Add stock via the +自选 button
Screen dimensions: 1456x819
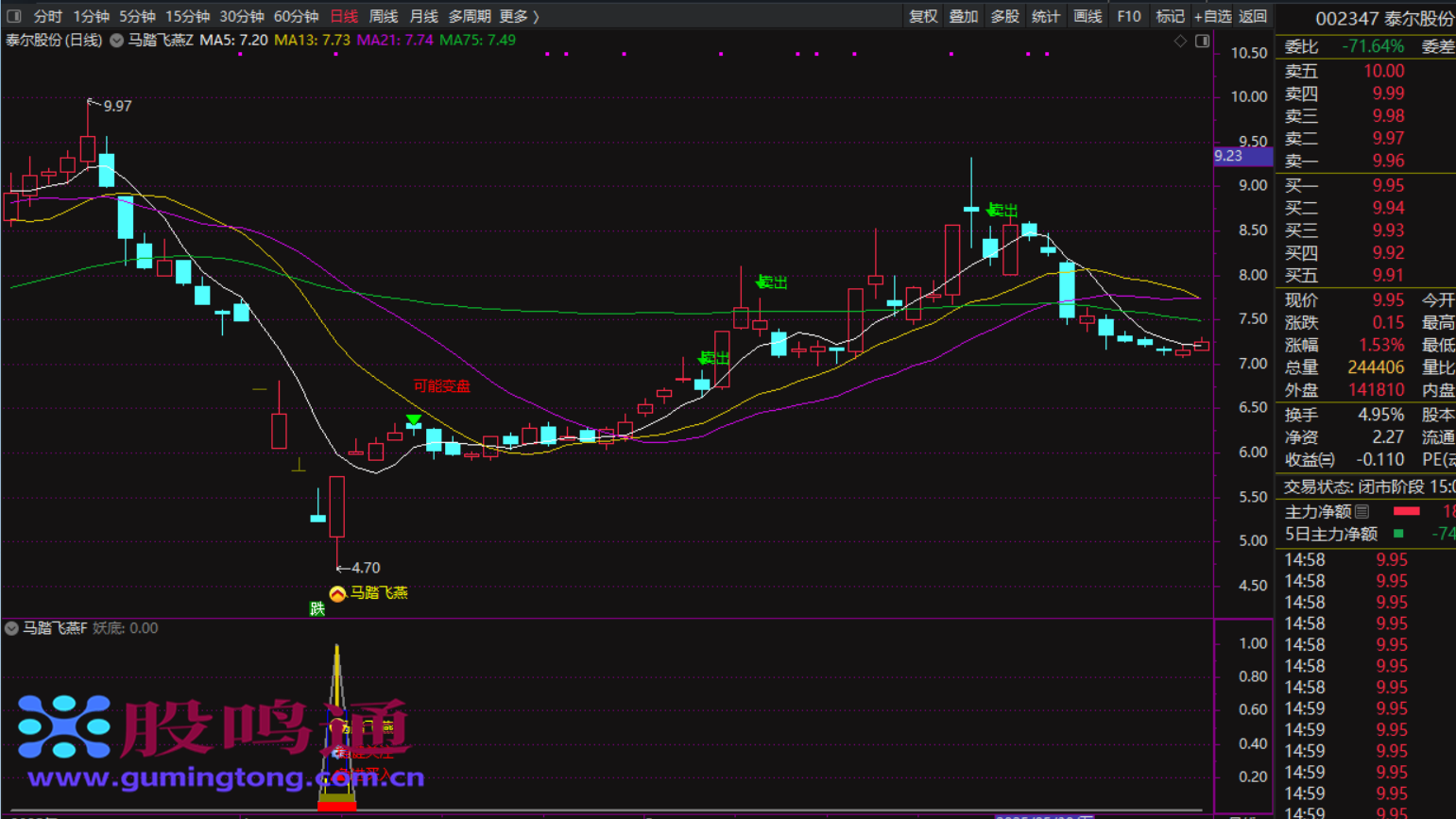[x=1212, y=16]
